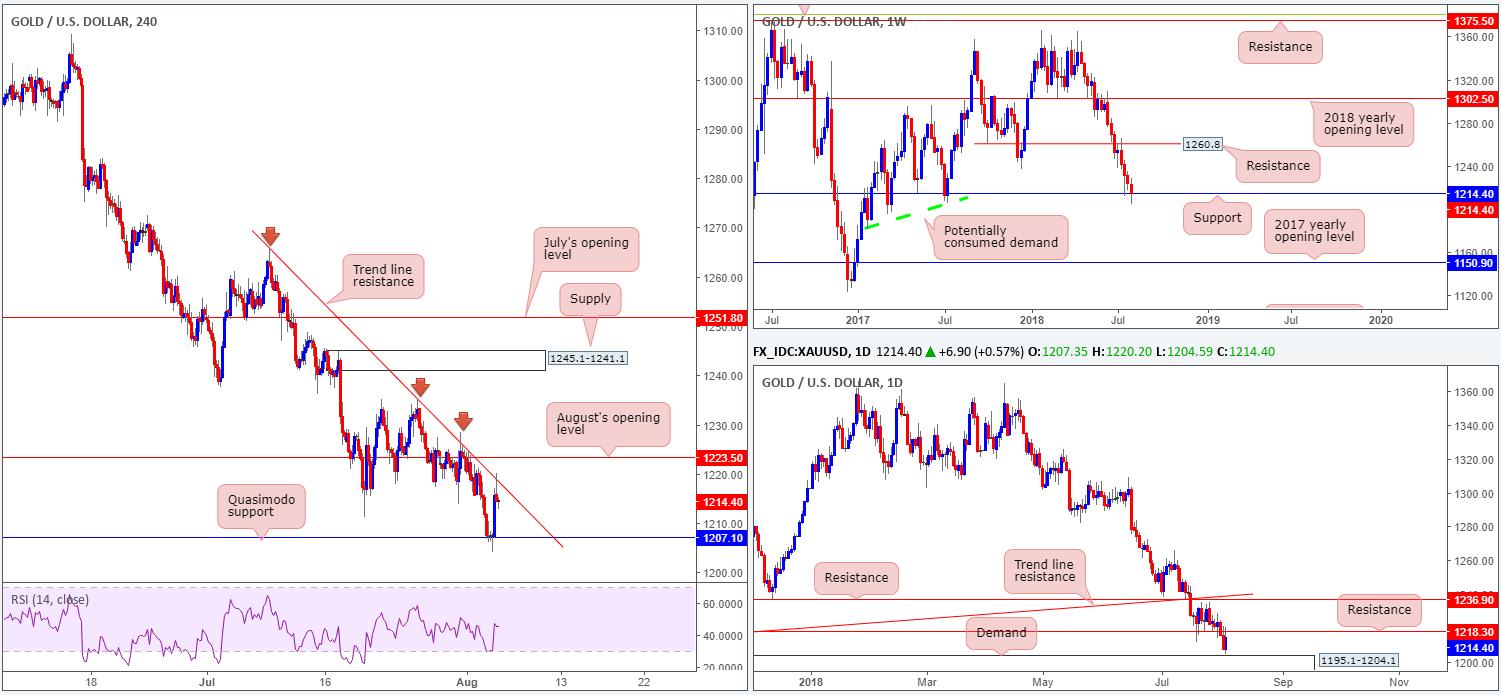This screenshot has height=695, width=1501.
Task: Click the '22' date label on 240 chart
Action: 643,682
